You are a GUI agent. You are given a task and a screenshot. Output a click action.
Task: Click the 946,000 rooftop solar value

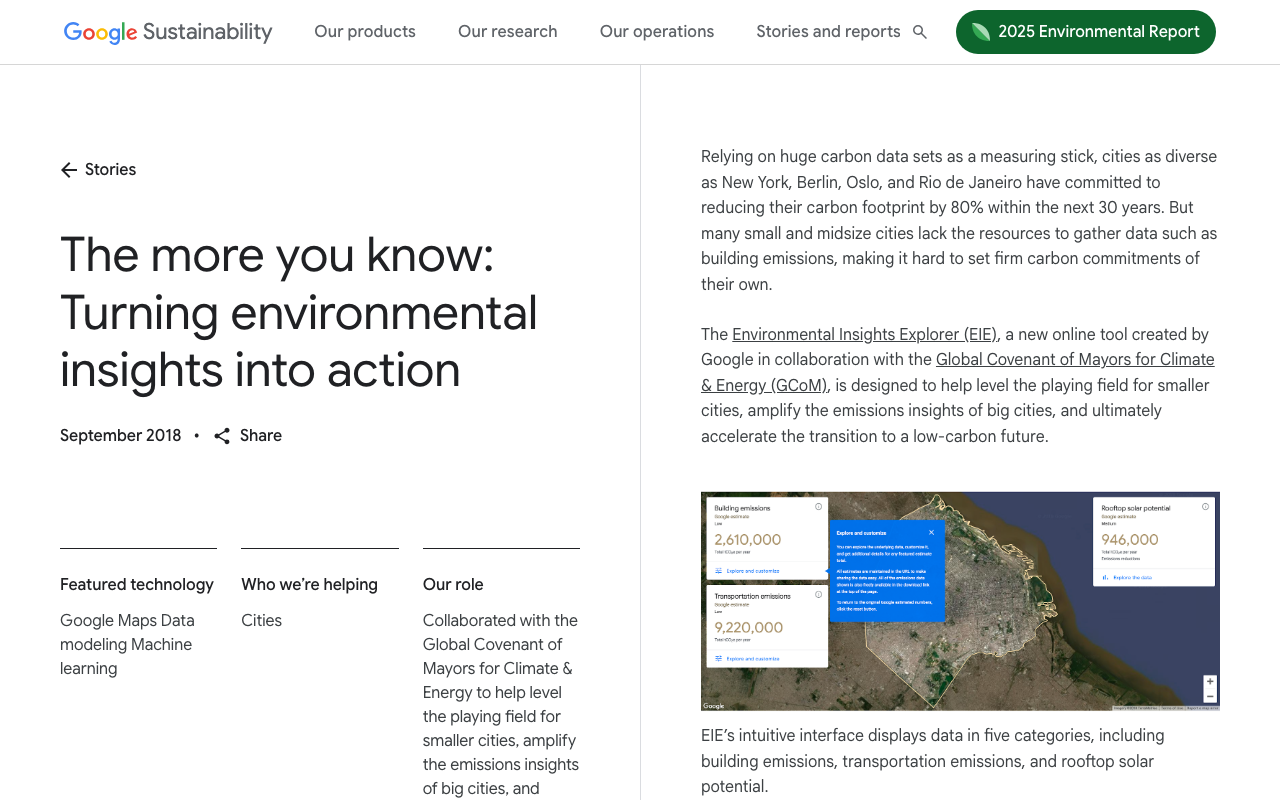(1130, 540)
